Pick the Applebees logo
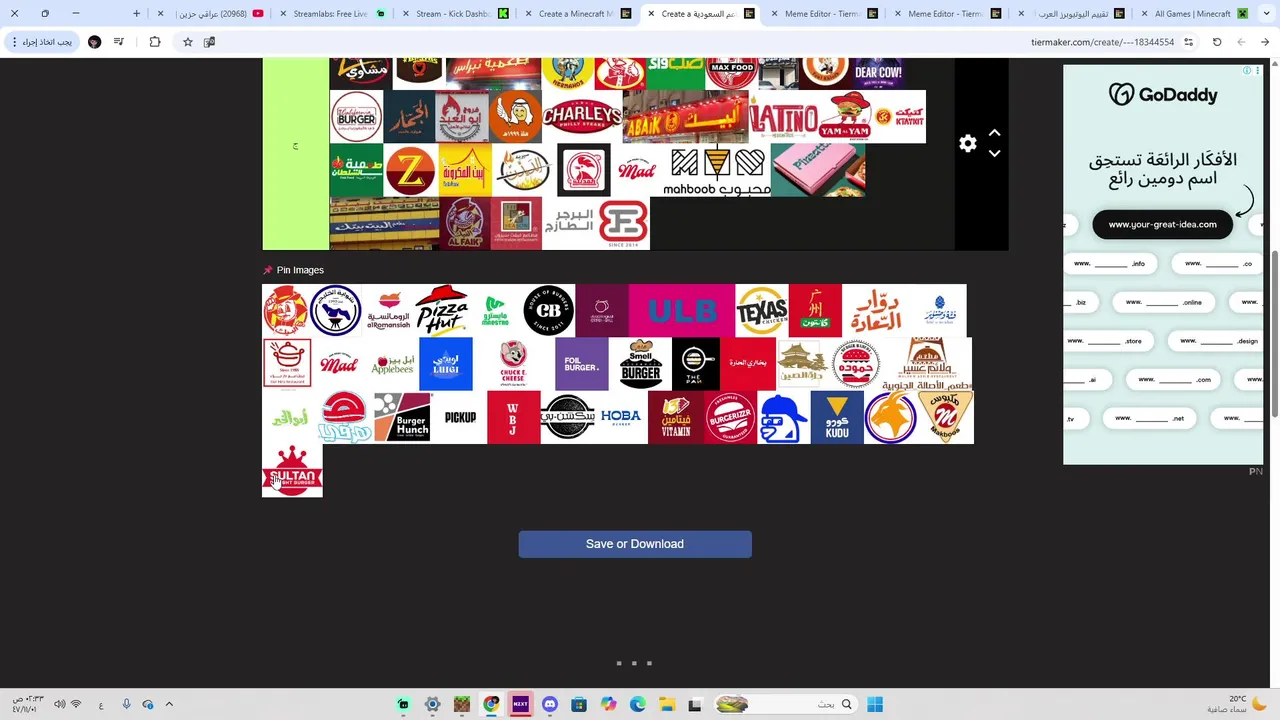This screenshot has width=1280, height=720. coord(392,364)
